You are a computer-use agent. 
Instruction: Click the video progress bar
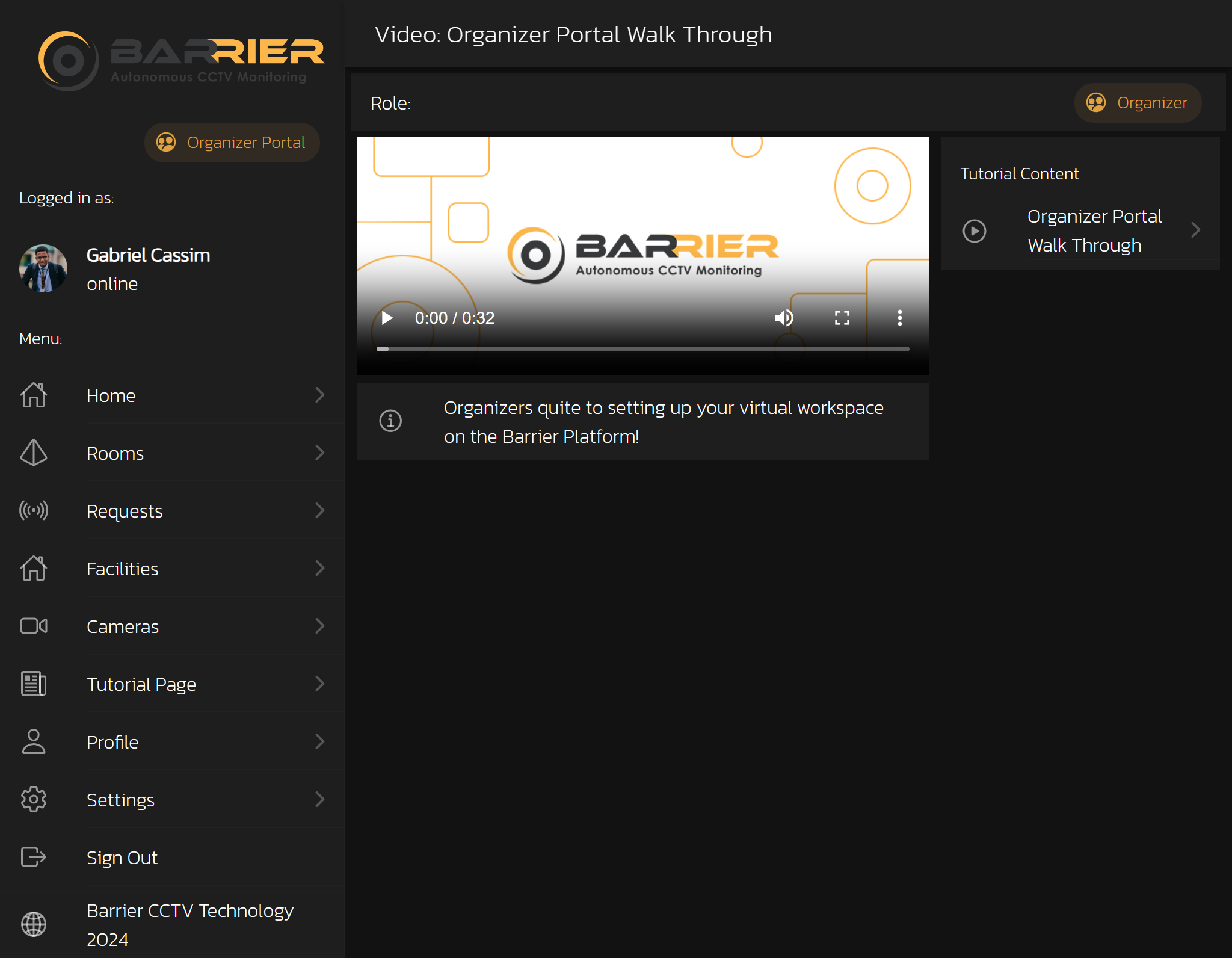[642, 349]
